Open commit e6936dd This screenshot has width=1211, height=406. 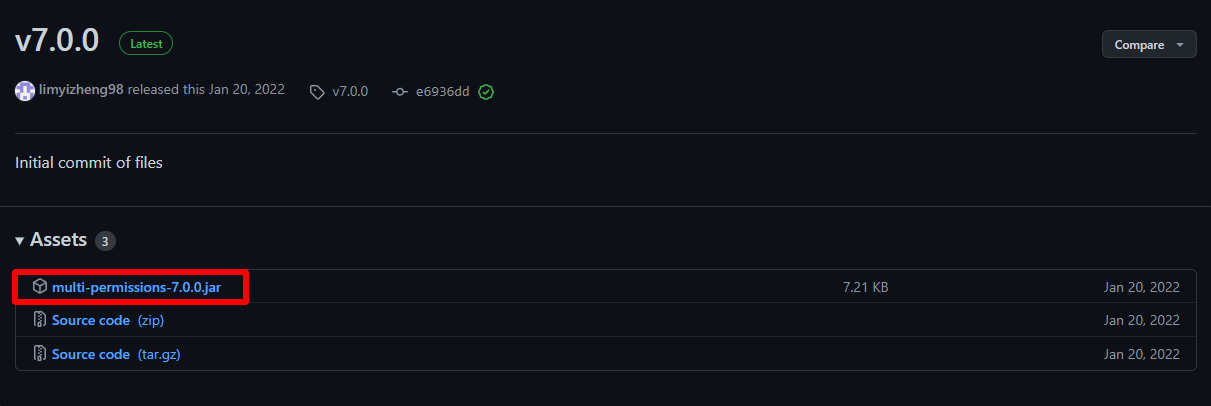click(443, 92)
